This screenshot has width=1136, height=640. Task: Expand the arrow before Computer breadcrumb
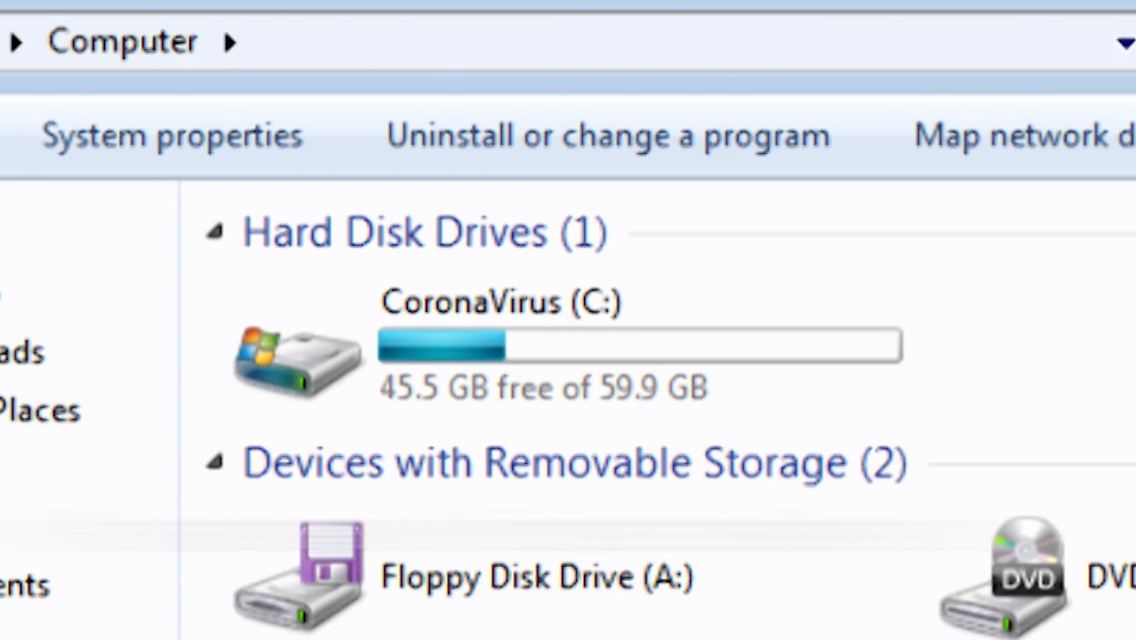15,43
